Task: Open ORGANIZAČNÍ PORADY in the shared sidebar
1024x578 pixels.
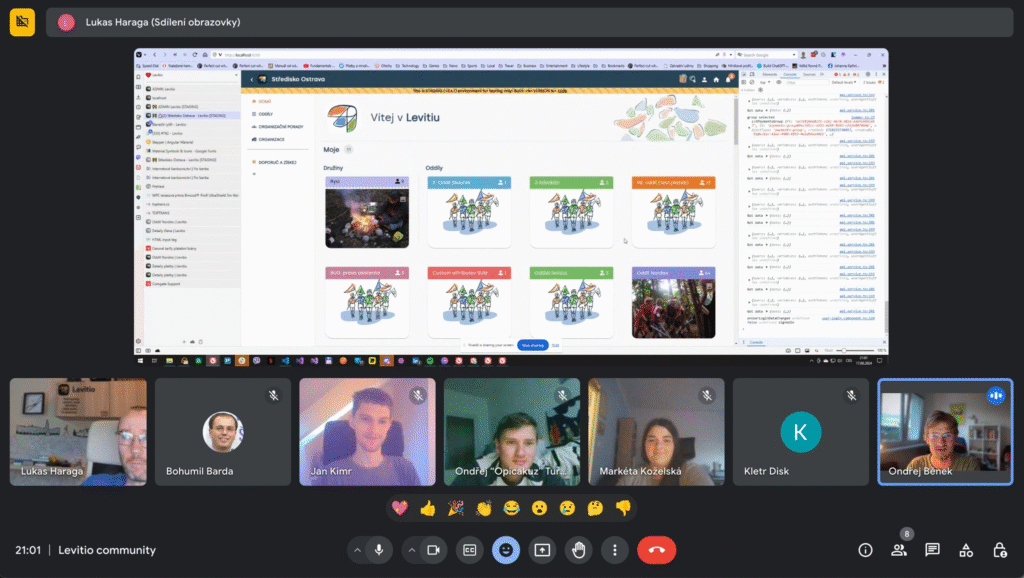Action: [278, 127]
